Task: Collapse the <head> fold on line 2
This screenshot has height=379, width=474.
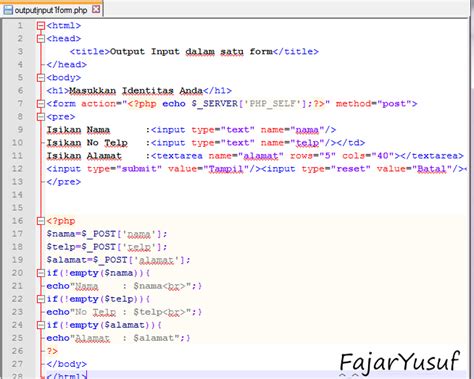Action: tap(41, 39)
